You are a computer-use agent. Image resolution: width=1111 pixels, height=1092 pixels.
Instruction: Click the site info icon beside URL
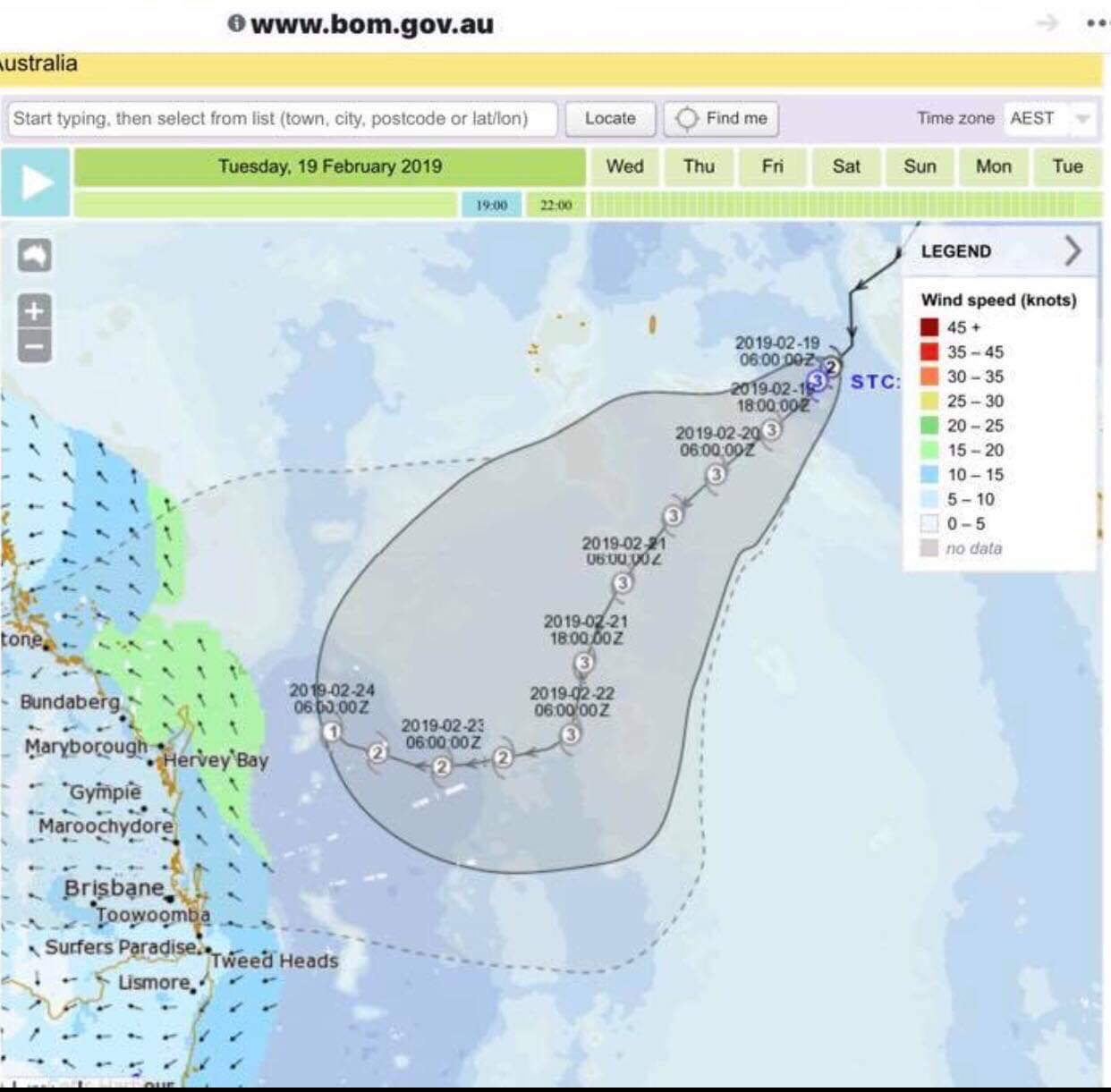tap(236, 23)
